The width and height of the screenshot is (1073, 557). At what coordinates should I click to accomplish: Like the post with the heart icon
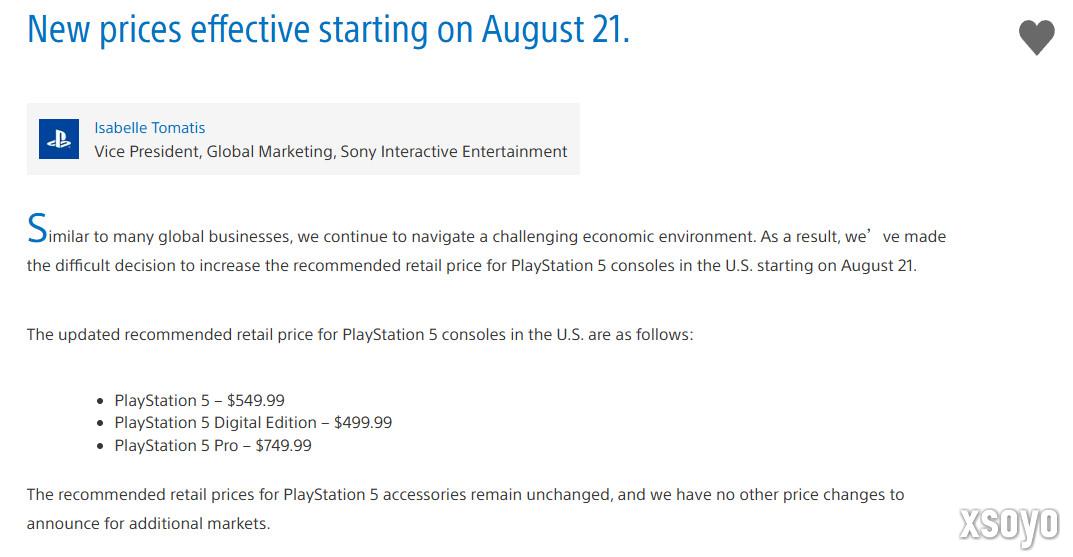1037,37
